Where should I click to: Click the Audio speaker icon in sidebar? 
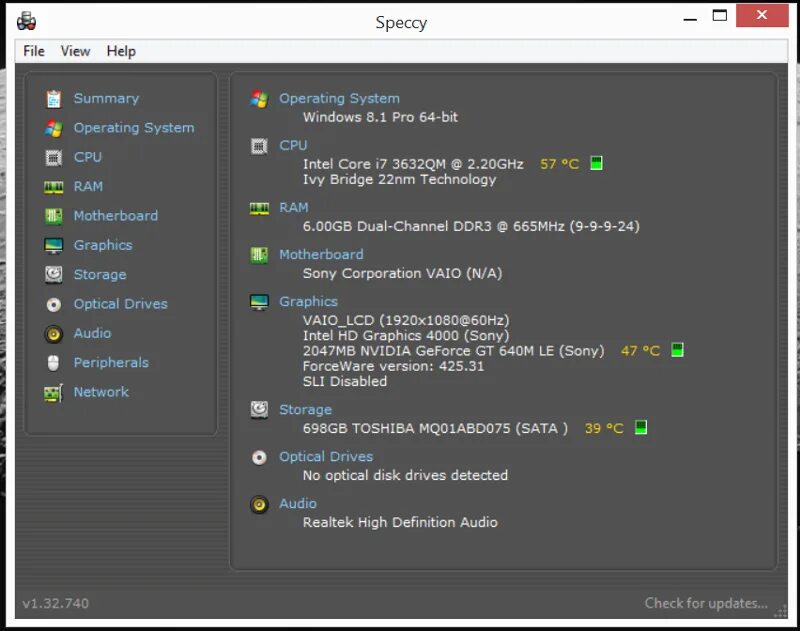pos(54,334)
